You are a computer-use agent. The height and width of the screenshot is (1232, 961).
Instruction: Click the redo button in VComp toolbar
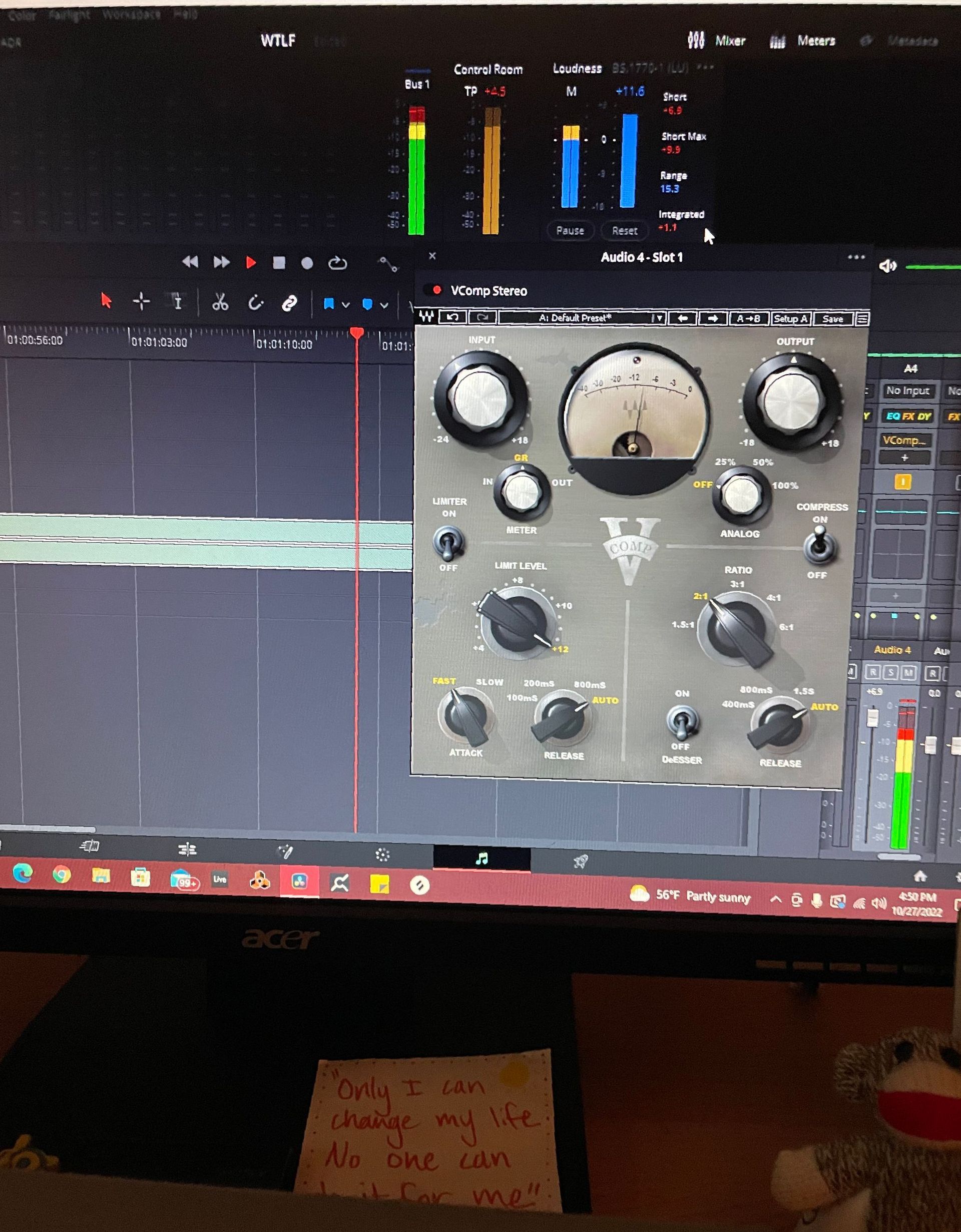click(482, 317)
